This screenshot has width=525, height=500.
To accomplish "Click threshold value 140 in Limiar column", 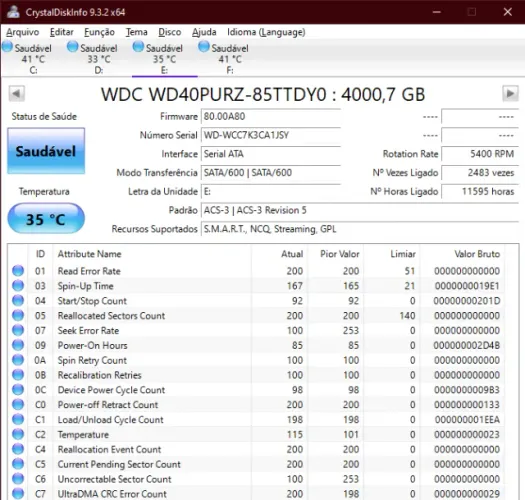I will [x=407, y=315].
